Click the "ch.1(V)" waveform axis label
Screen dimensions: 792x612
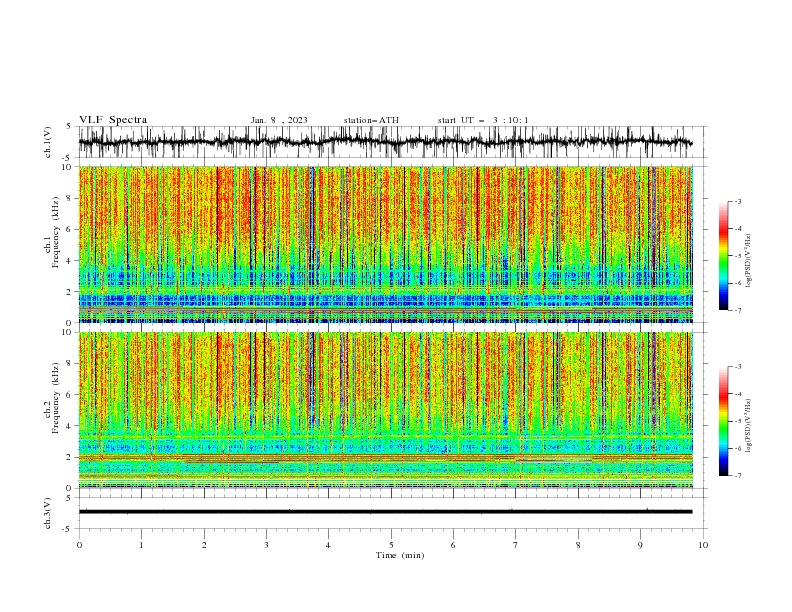(48, 142)
